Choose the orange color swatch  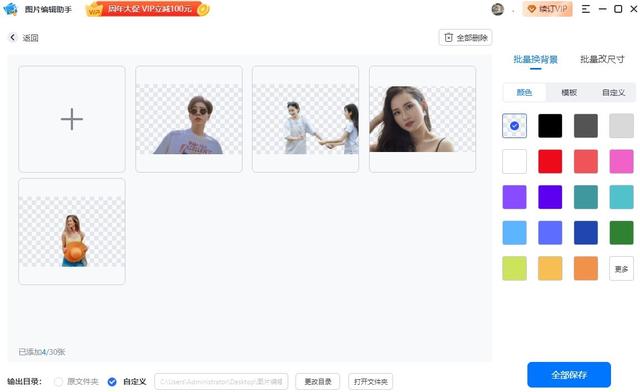tap(586, 268)
